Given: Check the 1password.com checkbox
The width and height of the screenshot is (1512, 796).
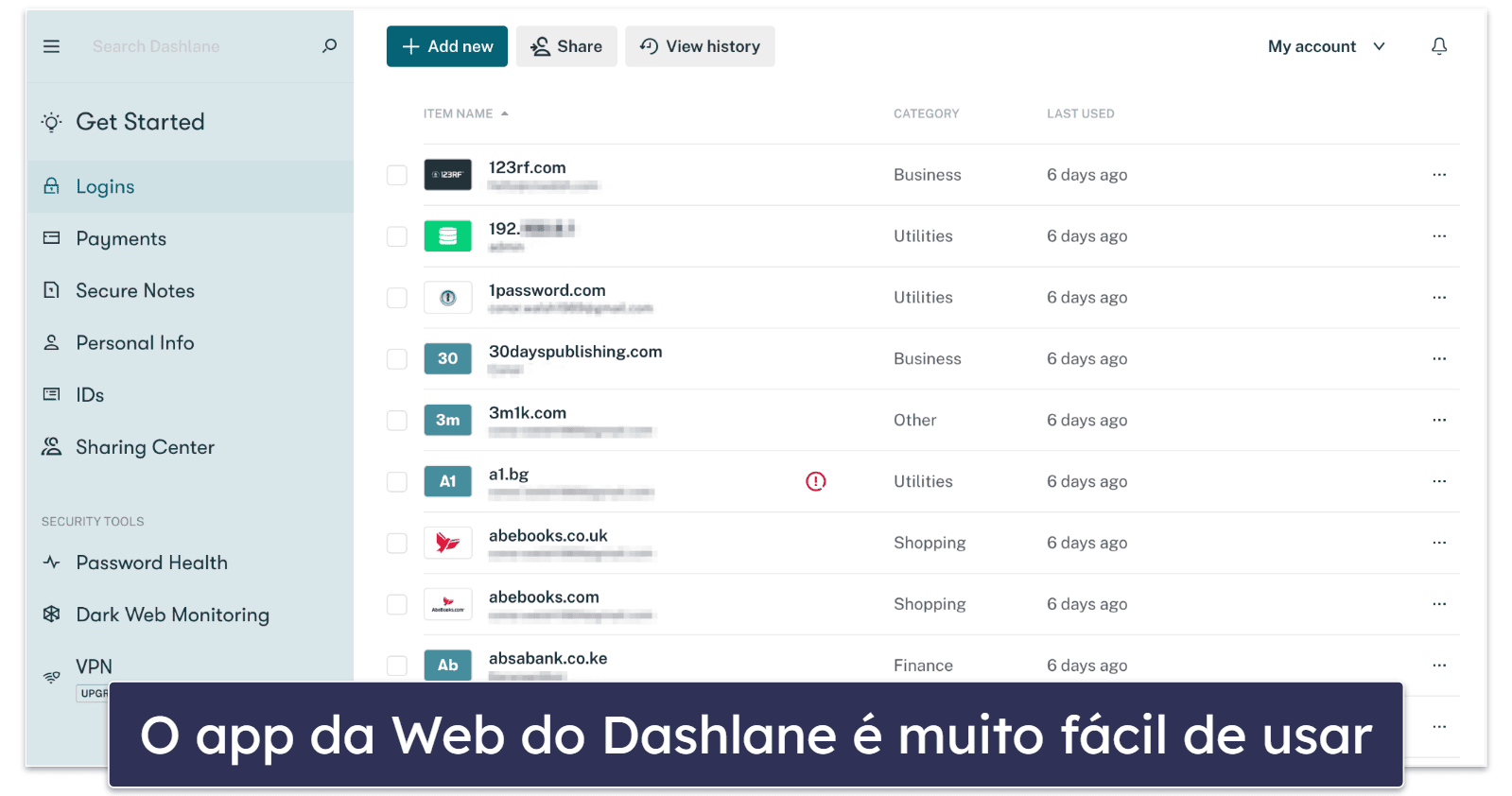Looking at the screenshot, I should point(397,298).
